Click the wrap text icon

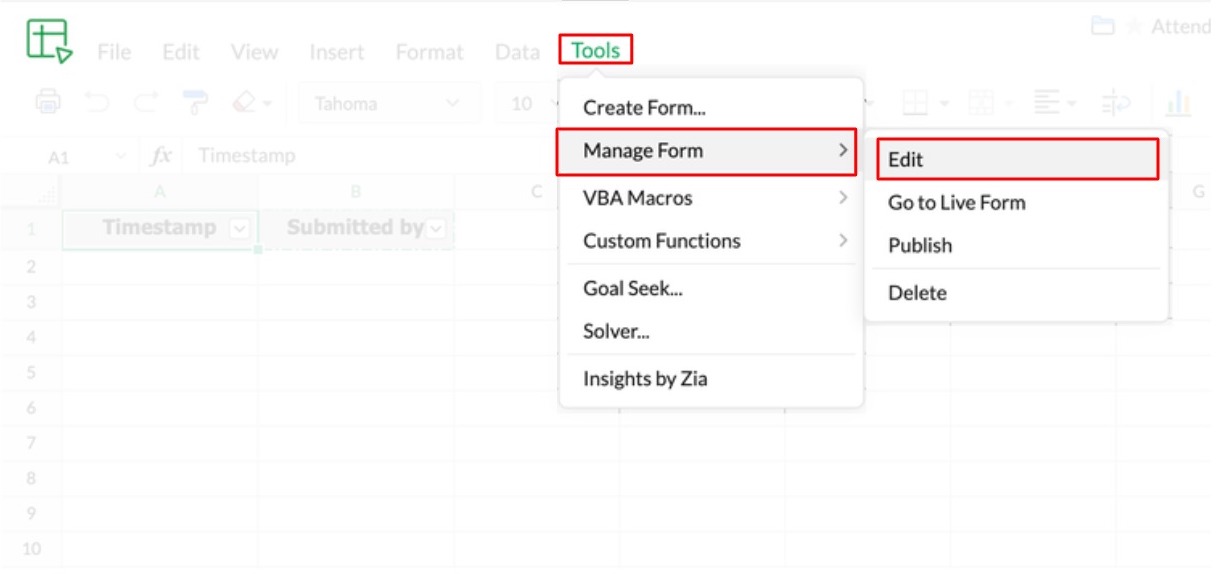1115,102
